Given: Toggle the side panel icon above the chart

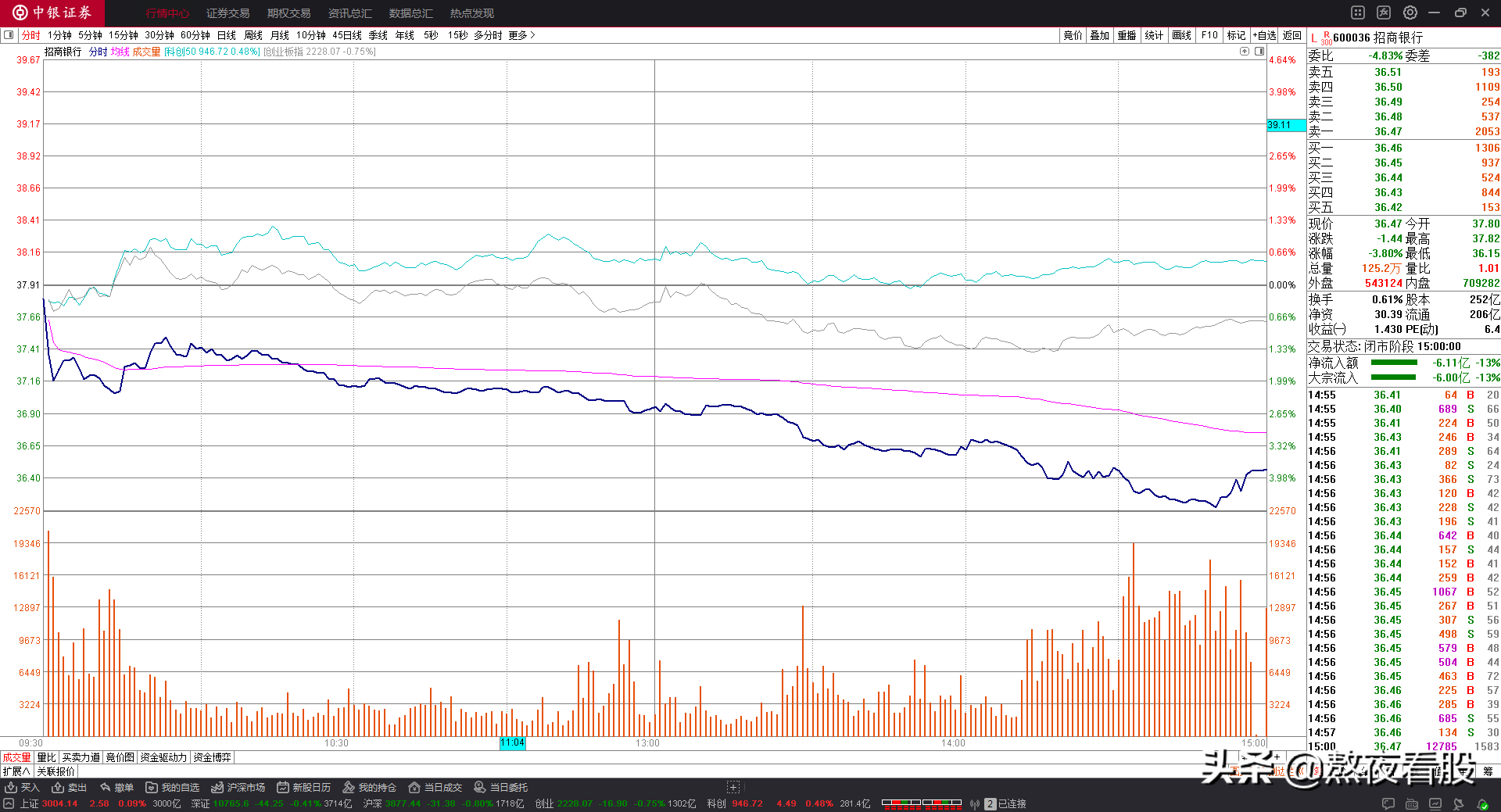Looking at the screenshot, I should tap(1259, 51).
